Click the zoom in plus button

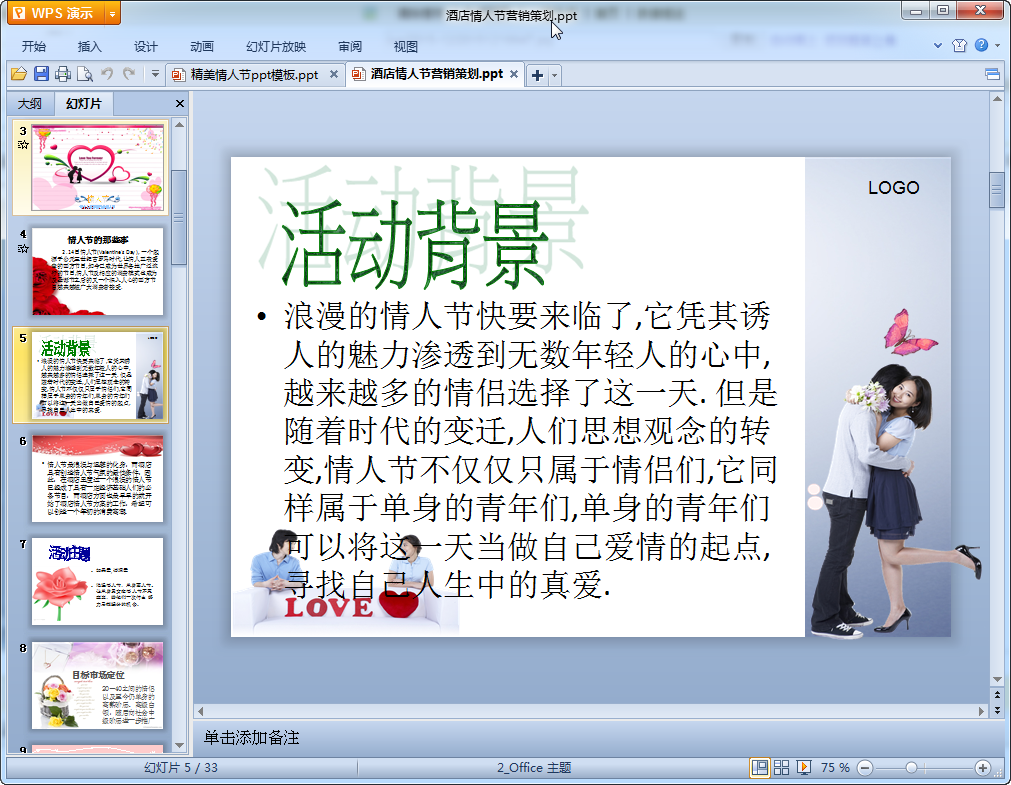pyautogui.click(x=983, y=768)
